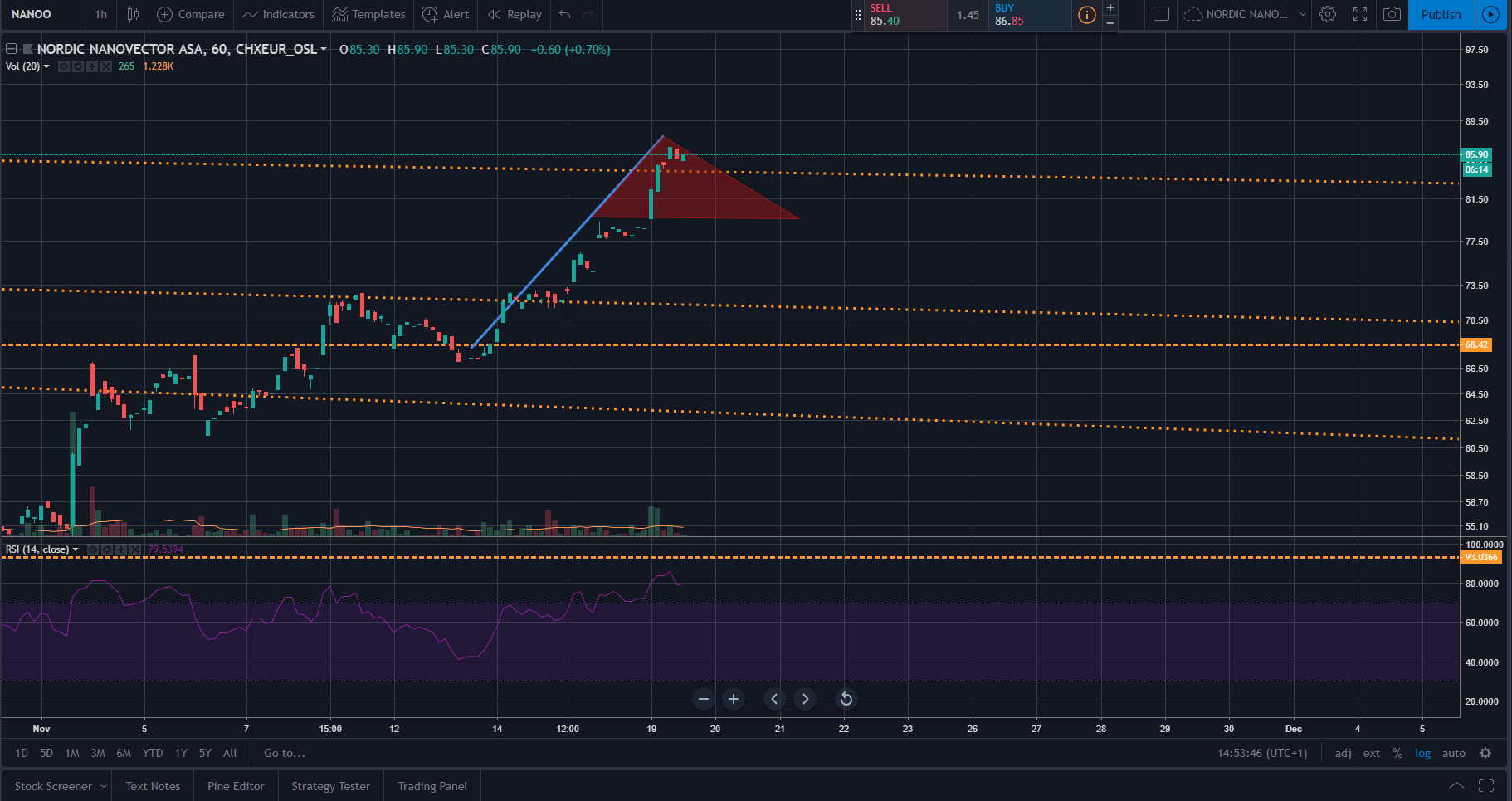Click the BUY 86.85 button

(x=1030, y=15)
